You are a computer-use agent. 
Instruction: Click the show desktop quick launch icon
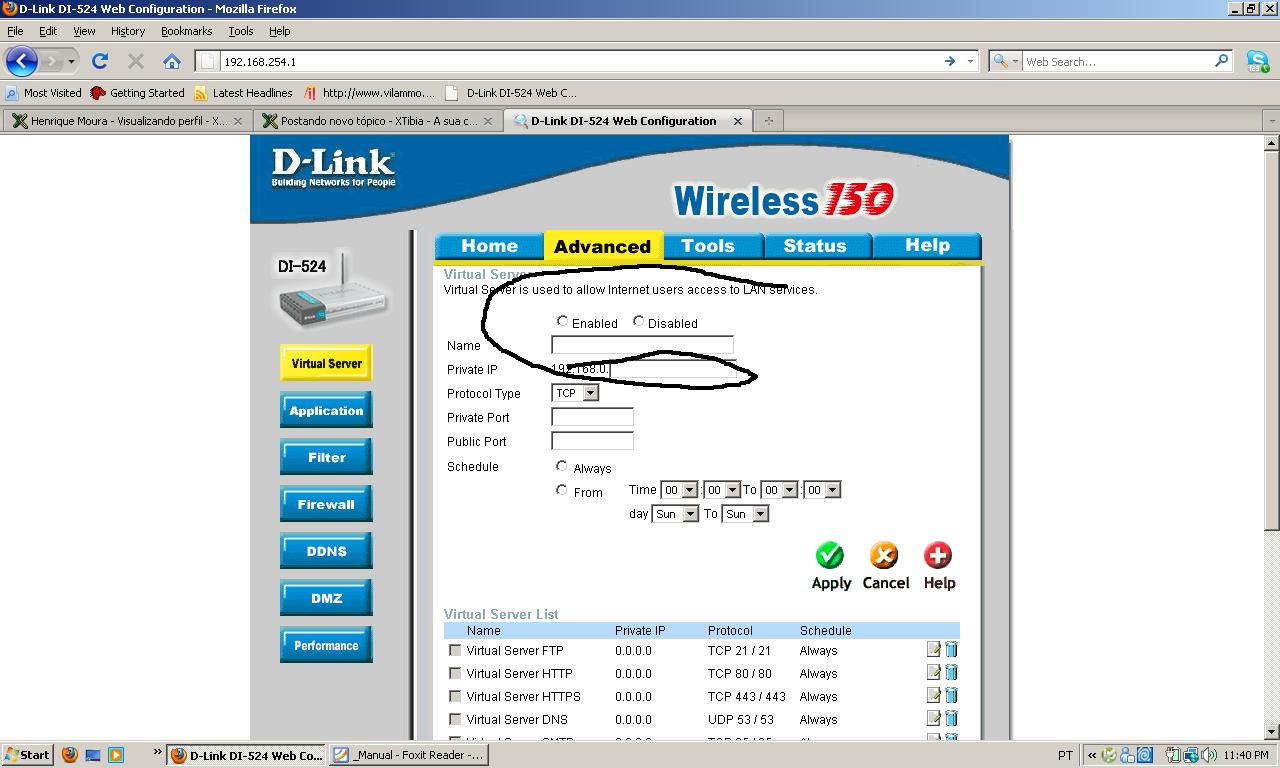(93, 755)
